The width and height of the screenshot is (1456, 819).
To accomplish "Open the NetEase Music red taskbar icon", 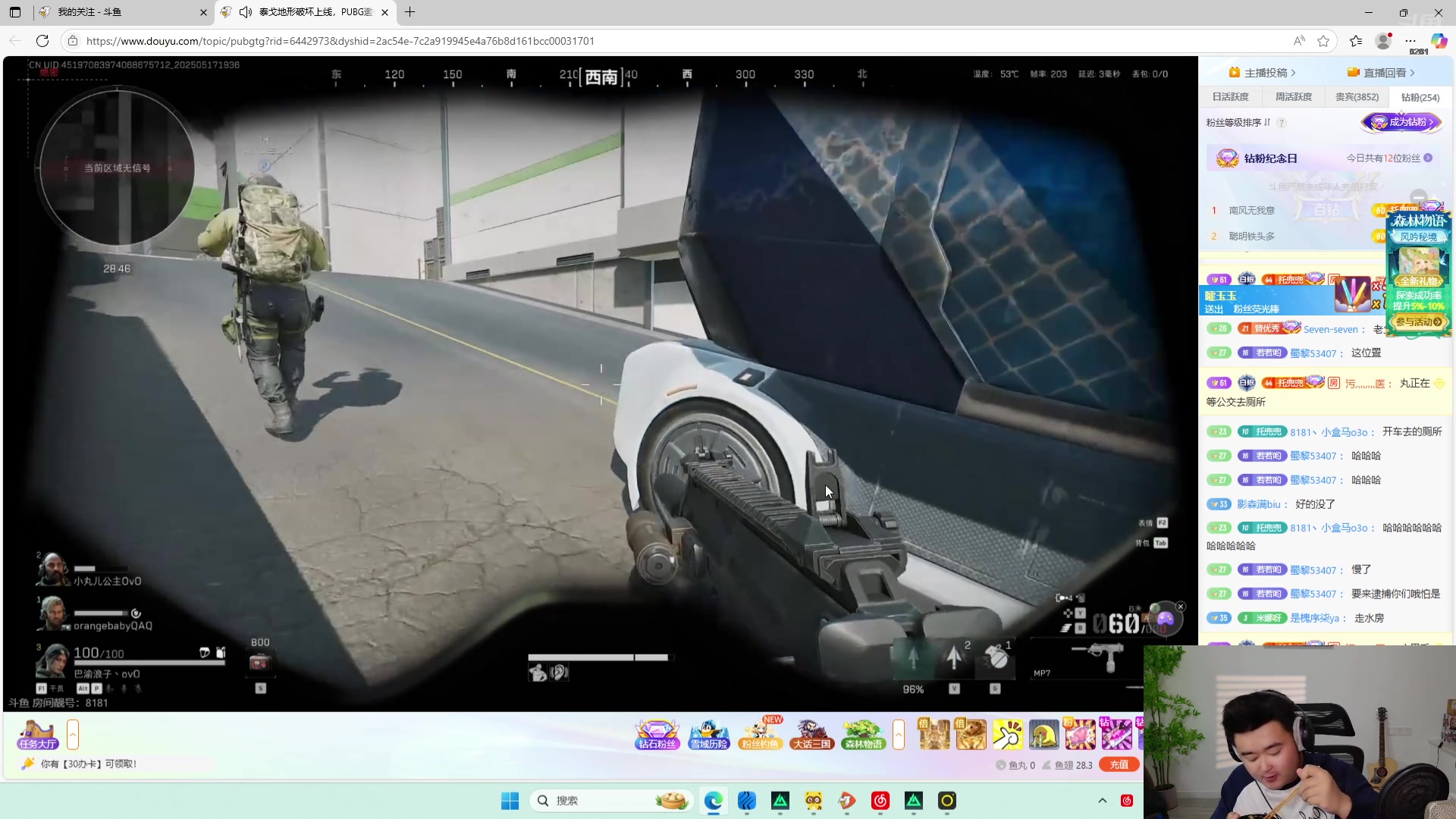I will coord(880,801).
